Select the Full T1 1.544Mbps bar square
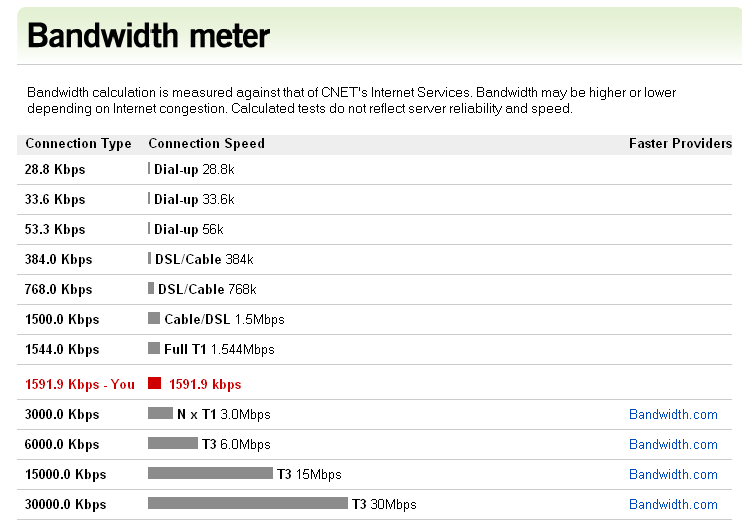Image resolution: width=742 pixels, height=527 pixels. coord(154,348)
